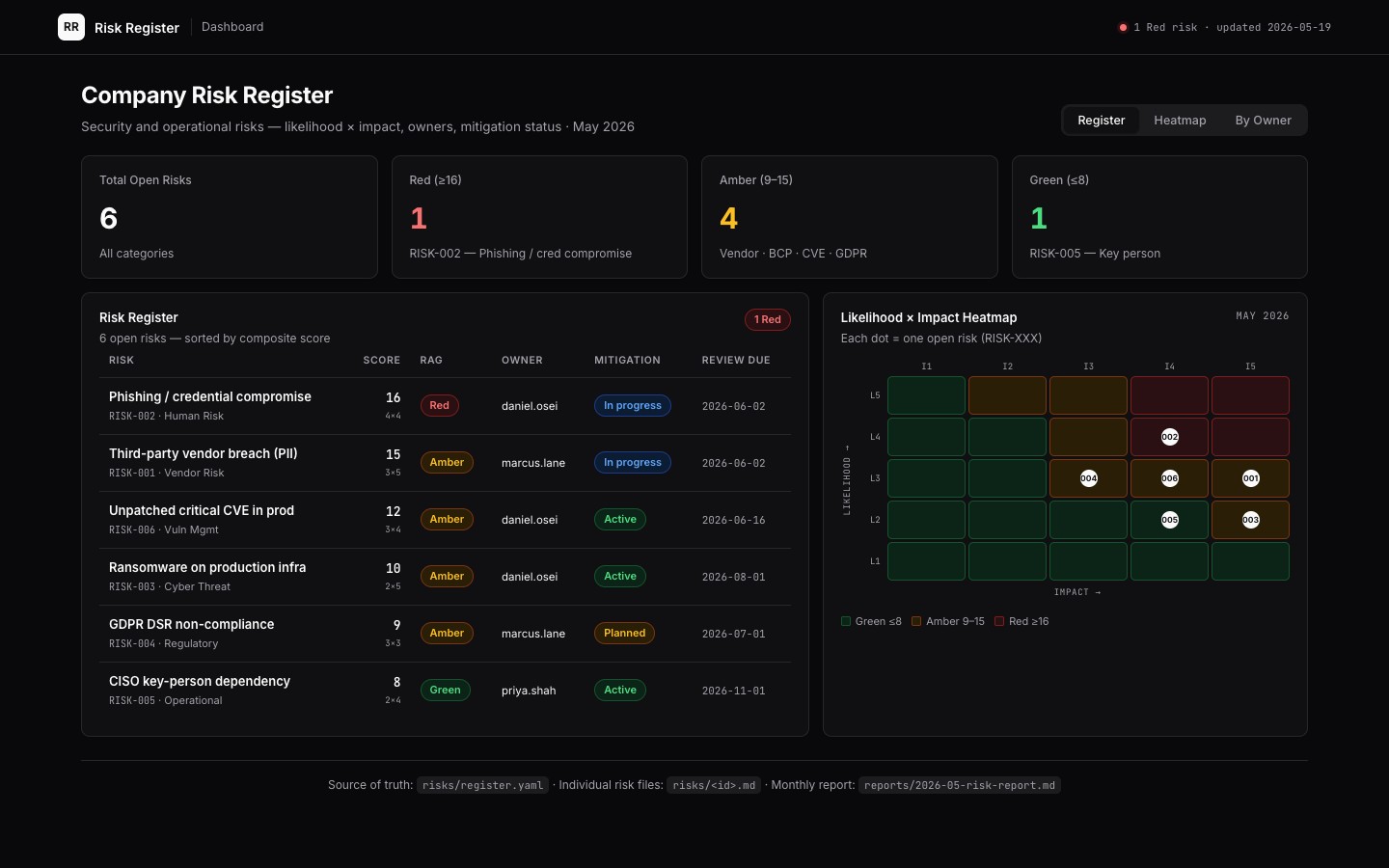Screen dimensions: 1389x868
Task: Select the Phishing / credential compromise row title
Action: coord(210,396)
